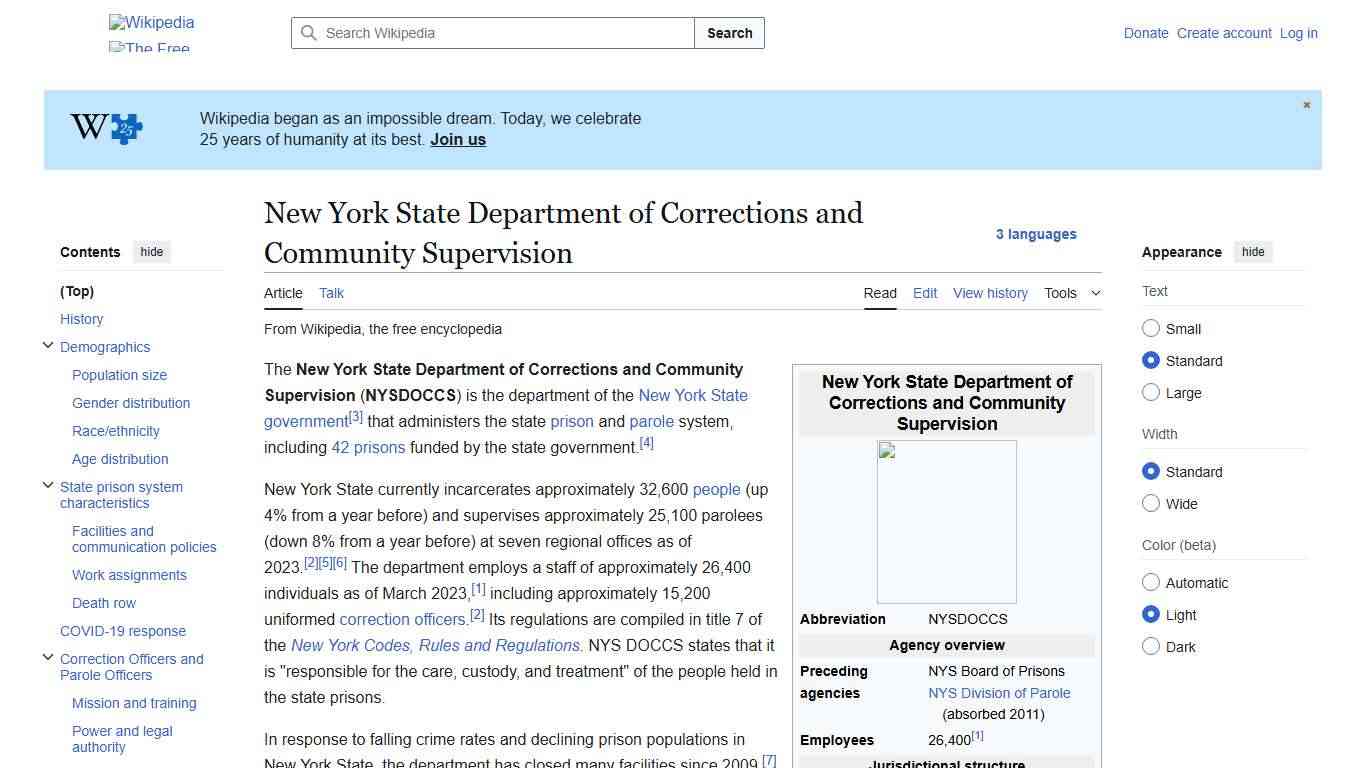Viewport: 1366px width, 768px height.
Task: Switch to the Talk tab
Action: pos(331,293)
